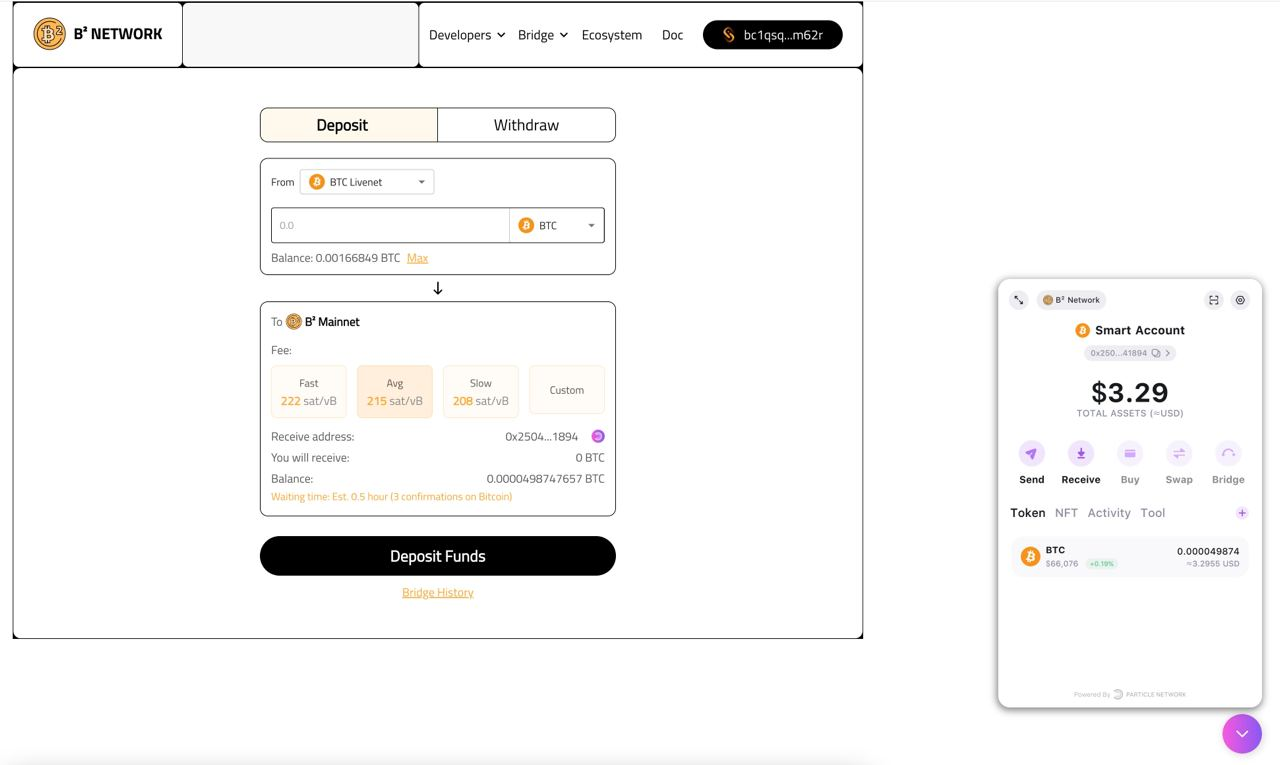Open the scan icon in wallet header
Screen dimensions: 1280x765
1214,300
